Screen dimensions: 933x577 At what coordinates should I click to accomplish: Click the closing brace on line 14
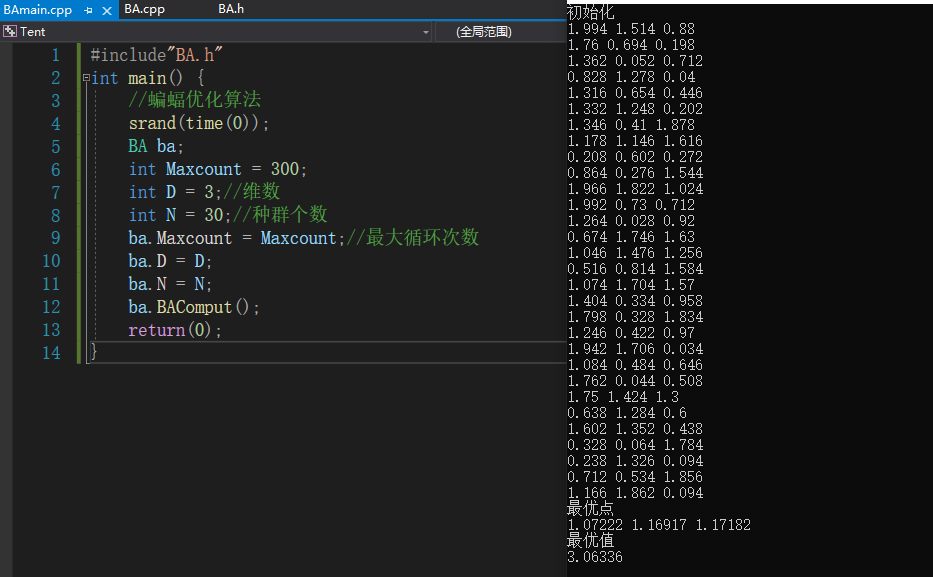[94, 352]
